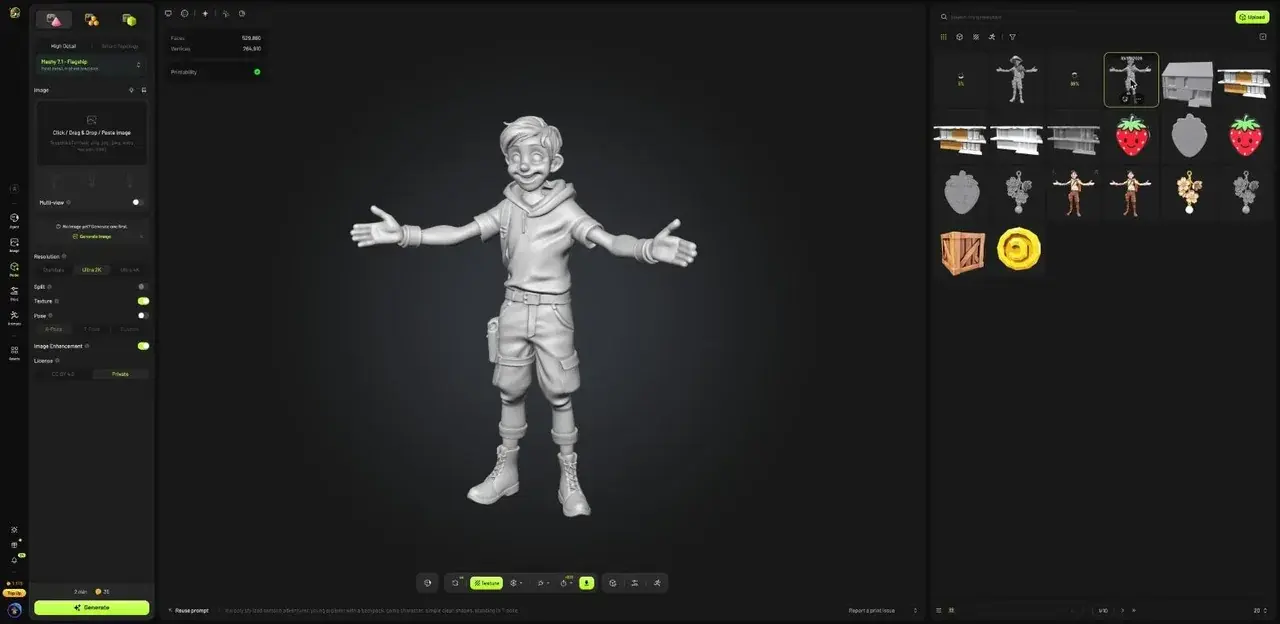Click the monitor view icon in the viewport toolbar
Viewport: 1280px width, 624px height.
[168, 14]
